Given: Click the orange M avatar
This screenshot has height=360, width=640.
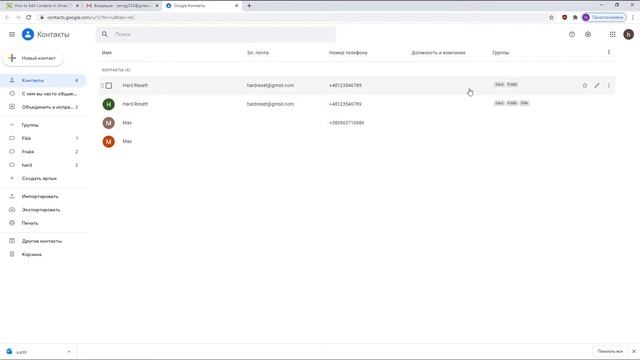Looking at the screenshot, I should tap(109, 142).
